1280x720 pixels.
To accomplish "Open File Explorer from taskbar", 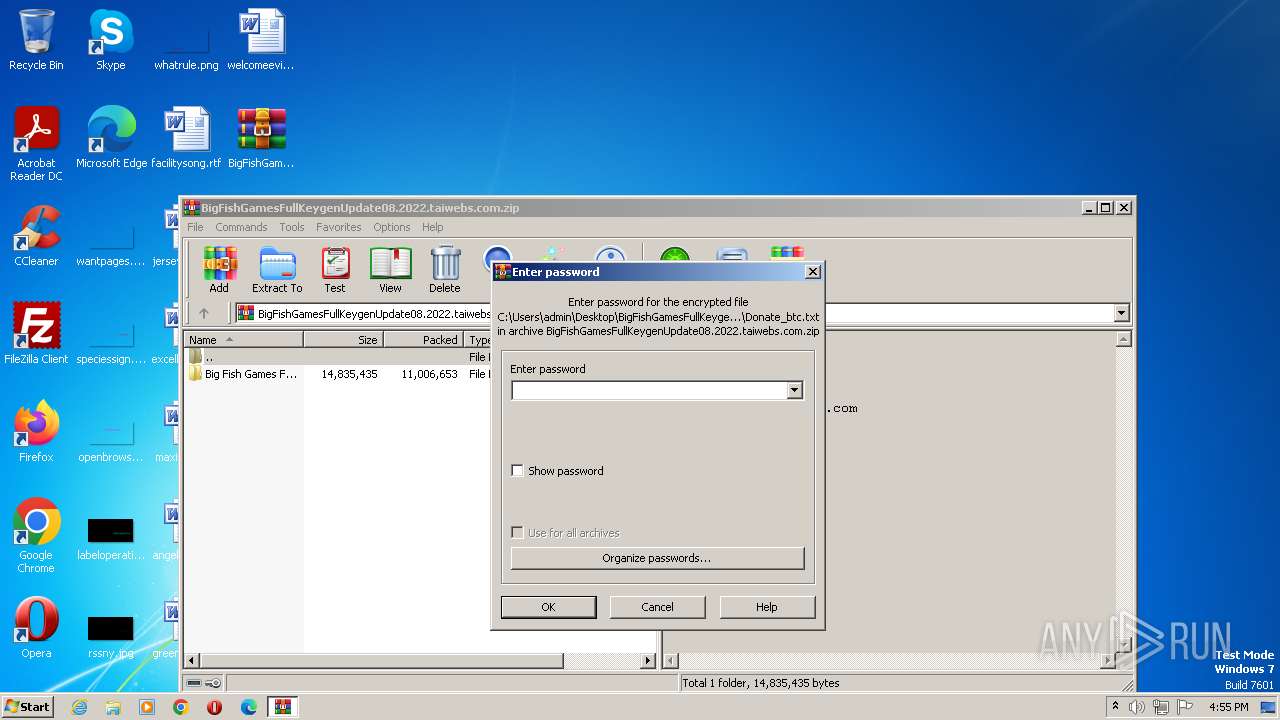I will click(113, 707).
